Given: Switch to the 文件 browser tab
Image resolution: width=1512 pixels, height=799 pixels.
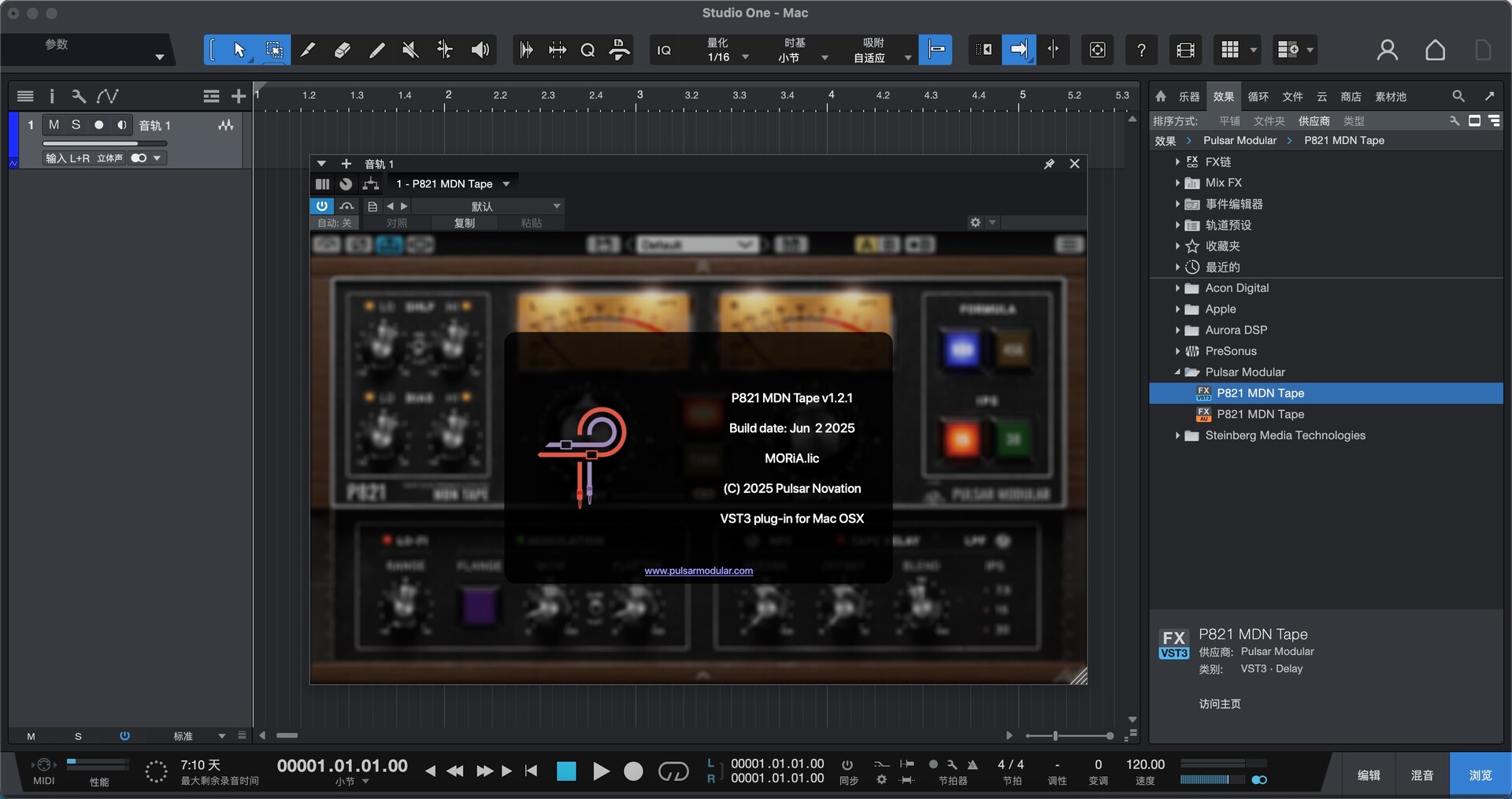Looking at the screenshot, I should tap(1292, 97).
